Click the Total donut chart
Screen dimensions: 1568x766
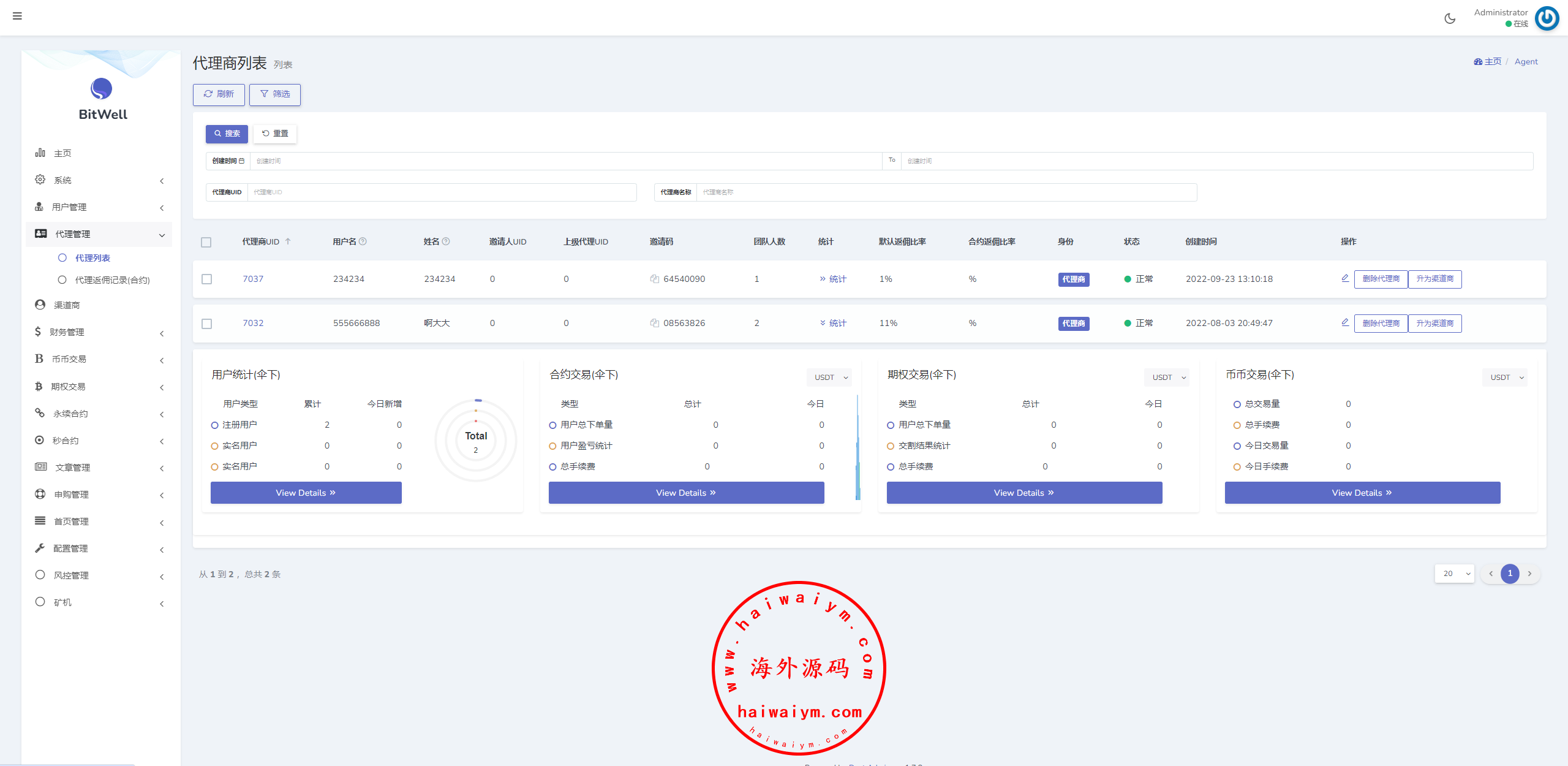(x=476, y=441)
